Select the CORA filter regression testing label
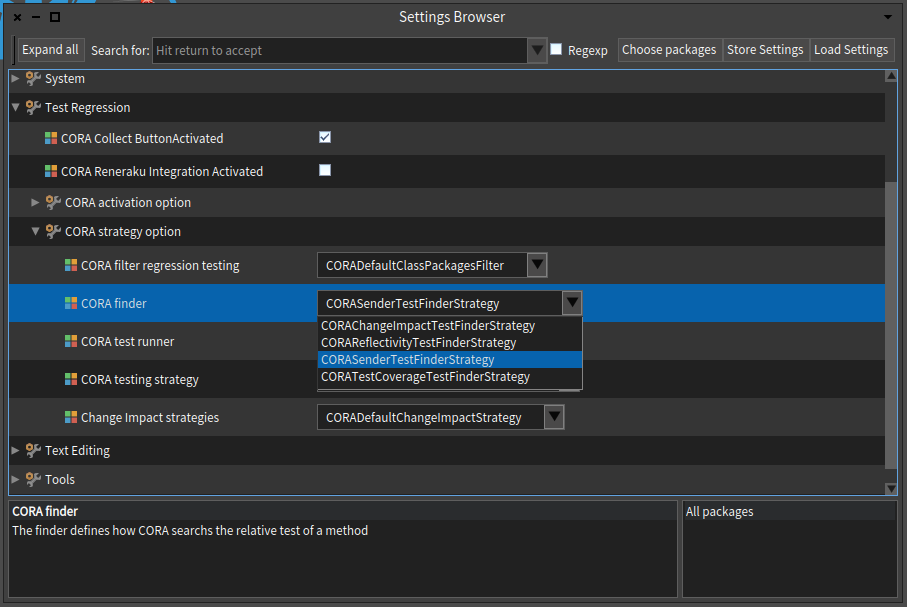Image resolution: width=907 pixels, height=607 pixels. coord(160,266)
